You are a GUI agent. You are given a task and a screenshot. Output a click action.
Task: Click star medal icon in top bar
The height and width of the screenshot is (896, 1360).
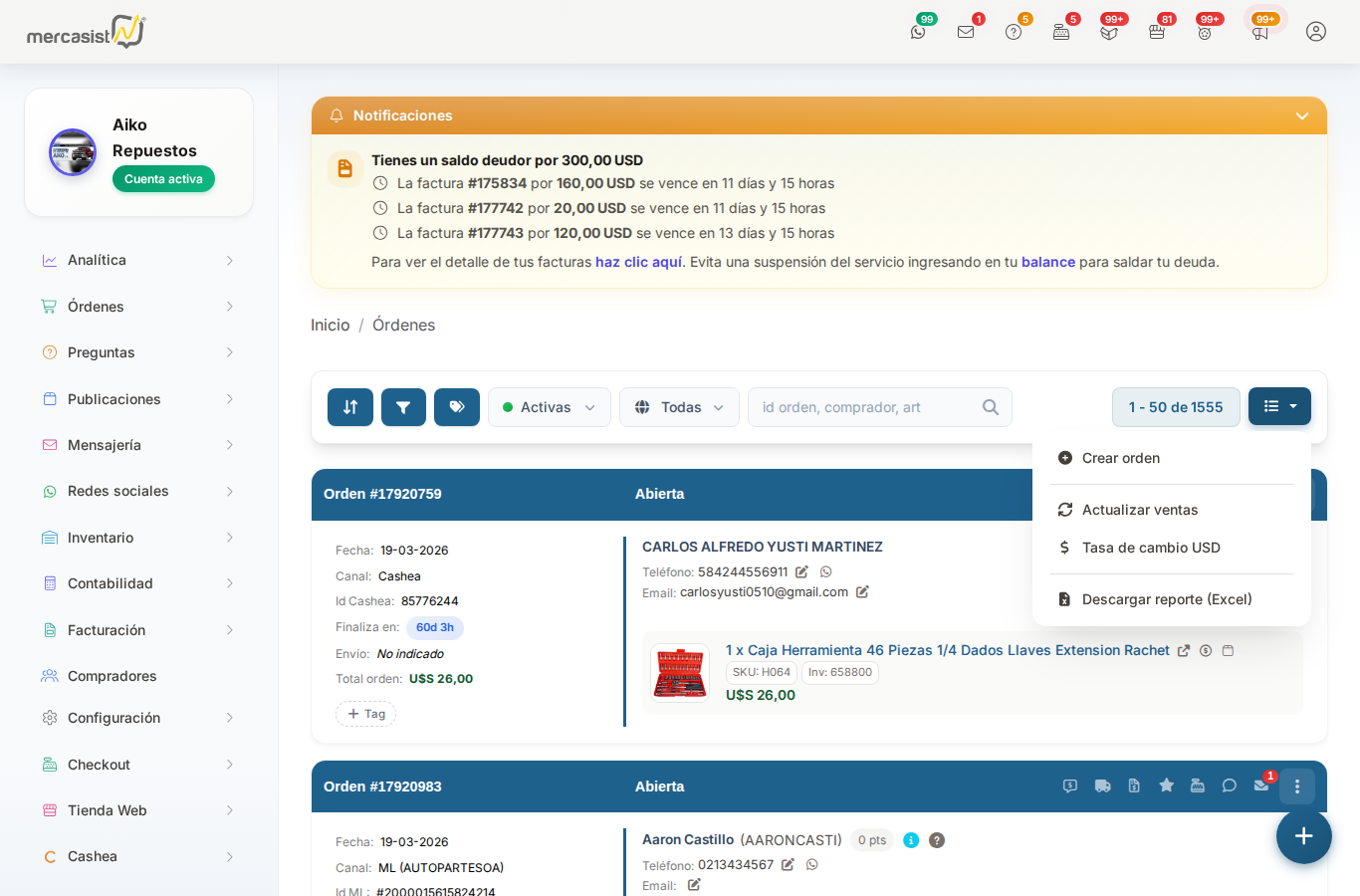(1205, 32)
